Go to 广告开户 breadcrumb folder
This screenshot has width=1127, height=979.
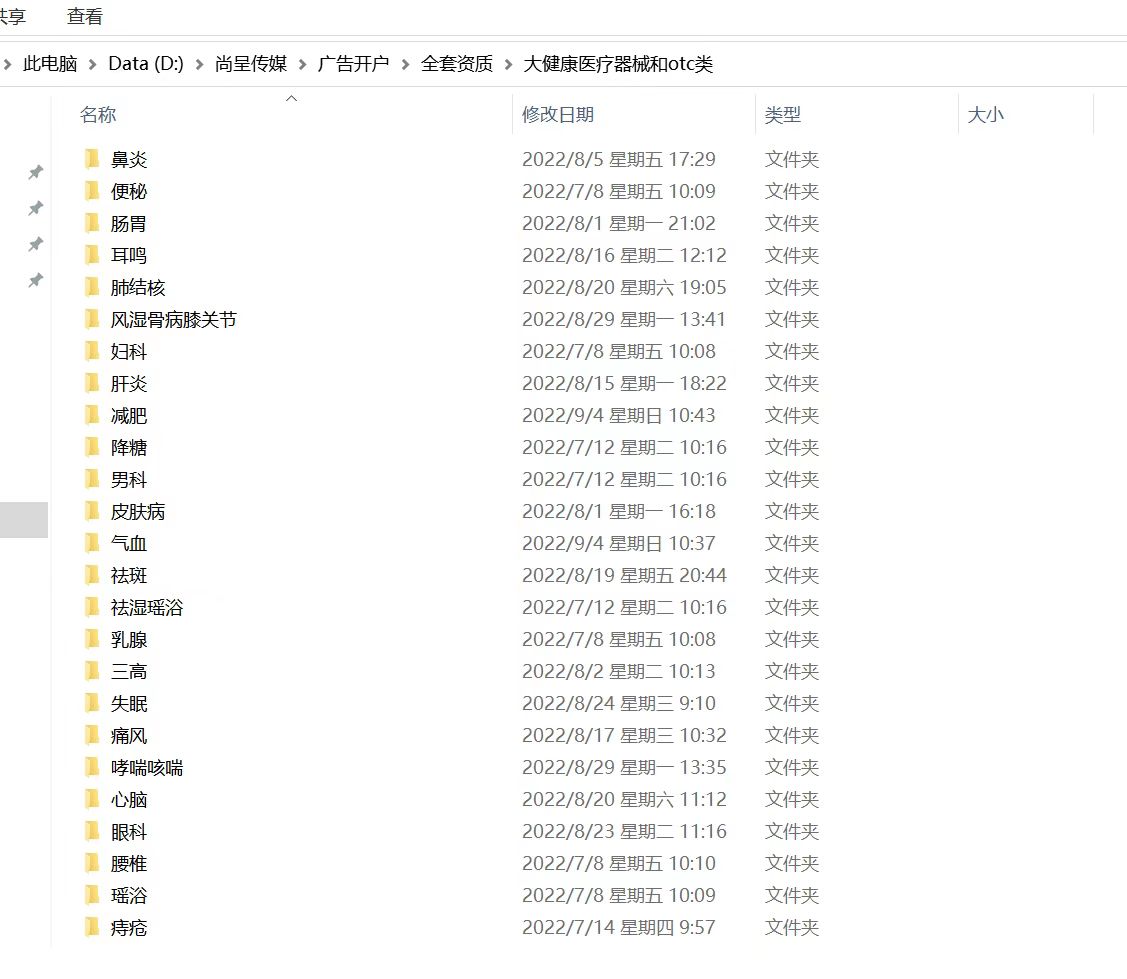(x=353, y=64)
